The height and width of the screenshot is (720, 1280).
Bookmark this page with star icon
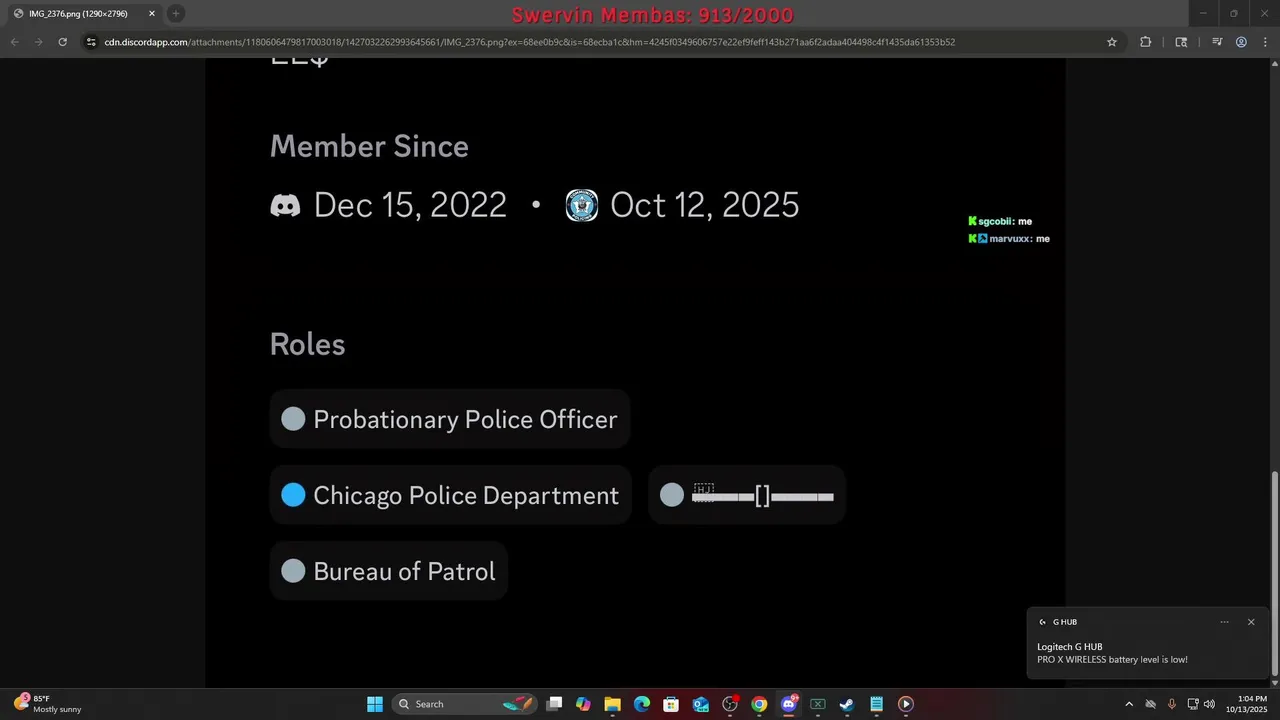pos(1111,42)
